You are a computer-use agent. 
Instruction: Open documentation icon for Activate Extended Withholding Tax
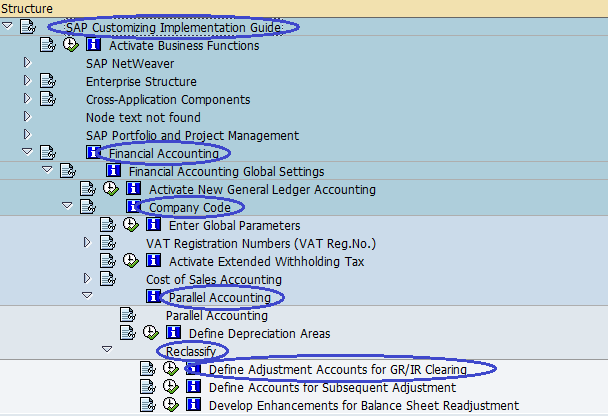(x=108, y=261)
